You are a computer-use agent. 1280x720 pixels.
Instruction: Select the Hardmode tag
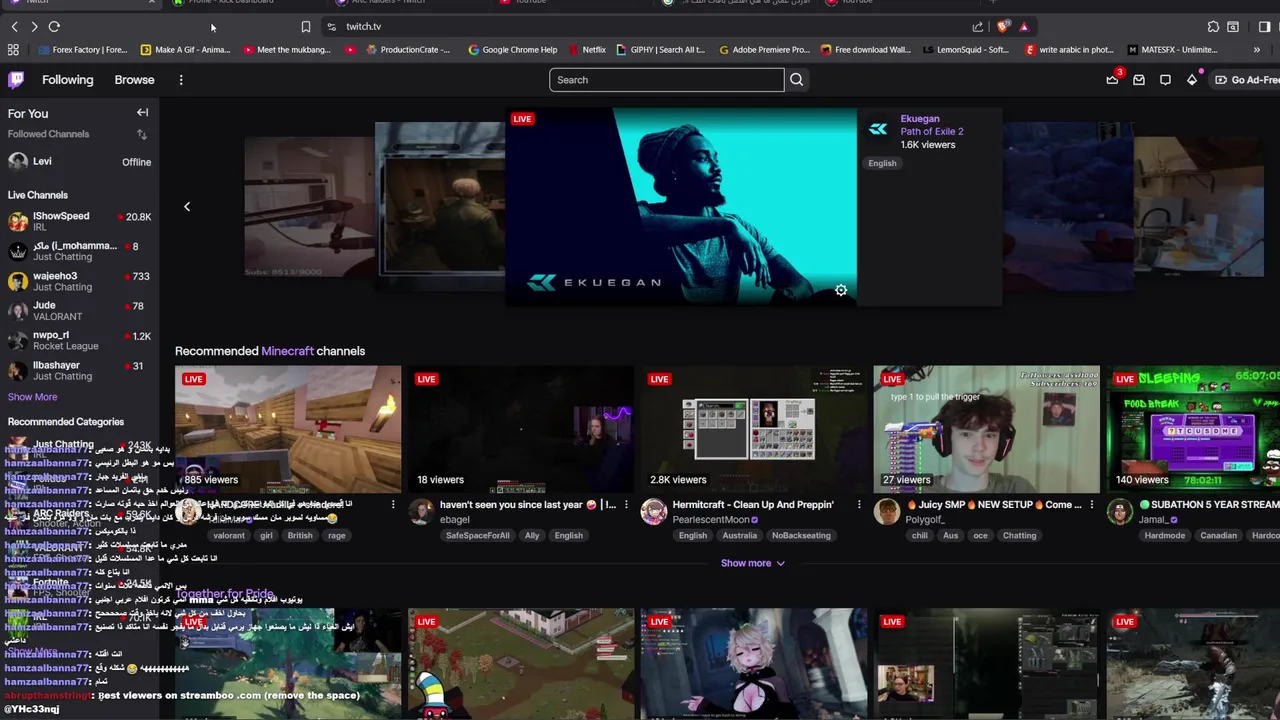click(x=1165, y=536)
